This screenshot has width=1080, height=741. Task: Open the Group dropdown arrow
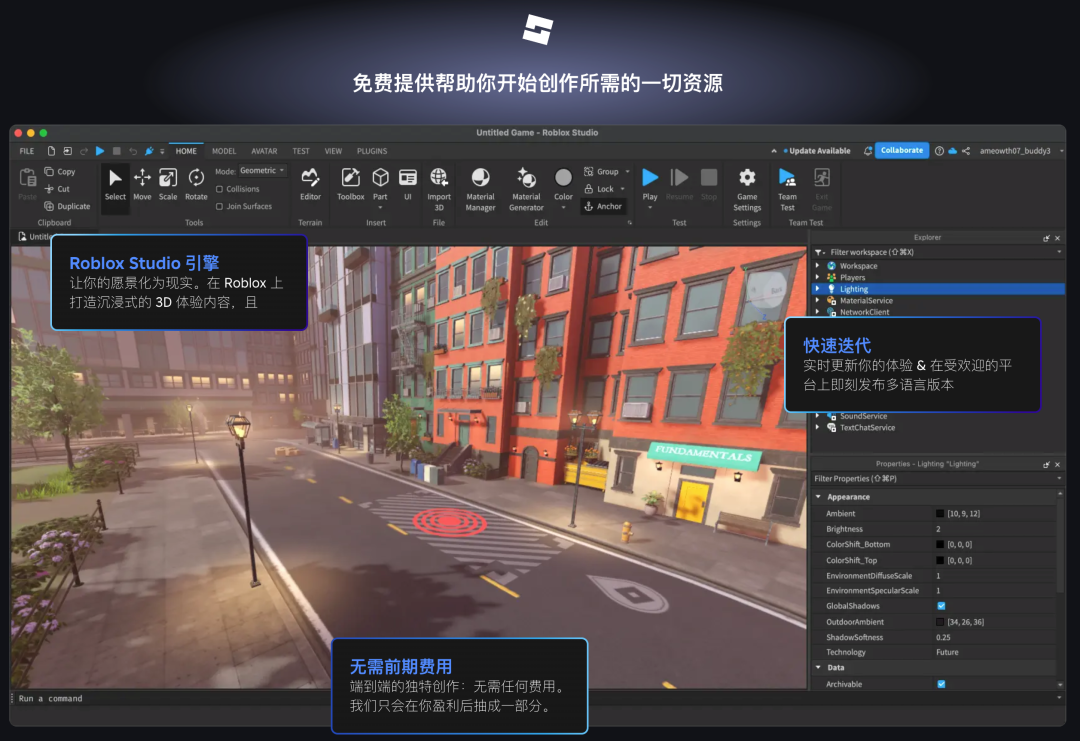(x=627, y=171)
